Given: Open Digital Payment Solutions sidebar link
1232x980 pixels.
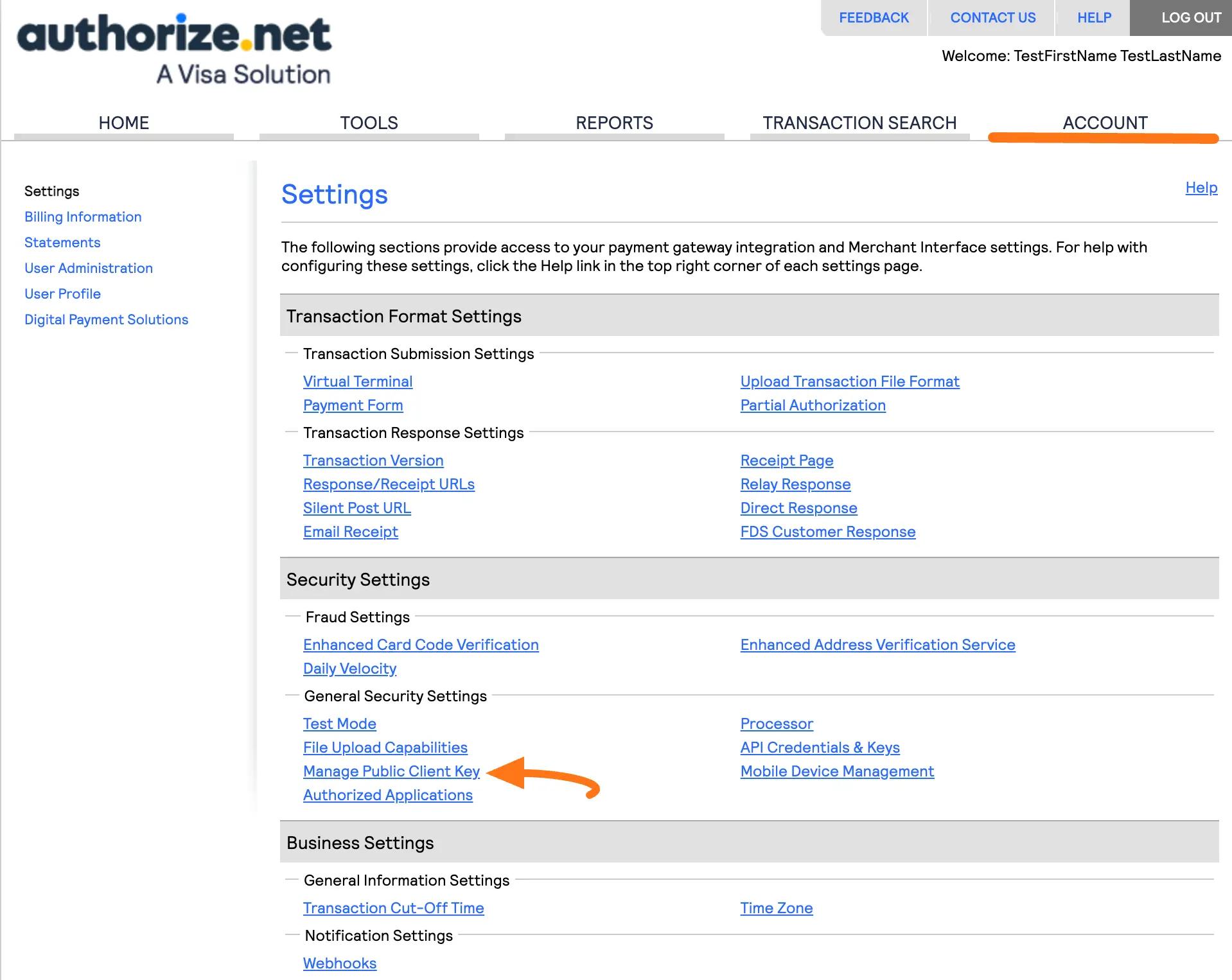Looking at the screenshot, I should click(x=106, y=320).
